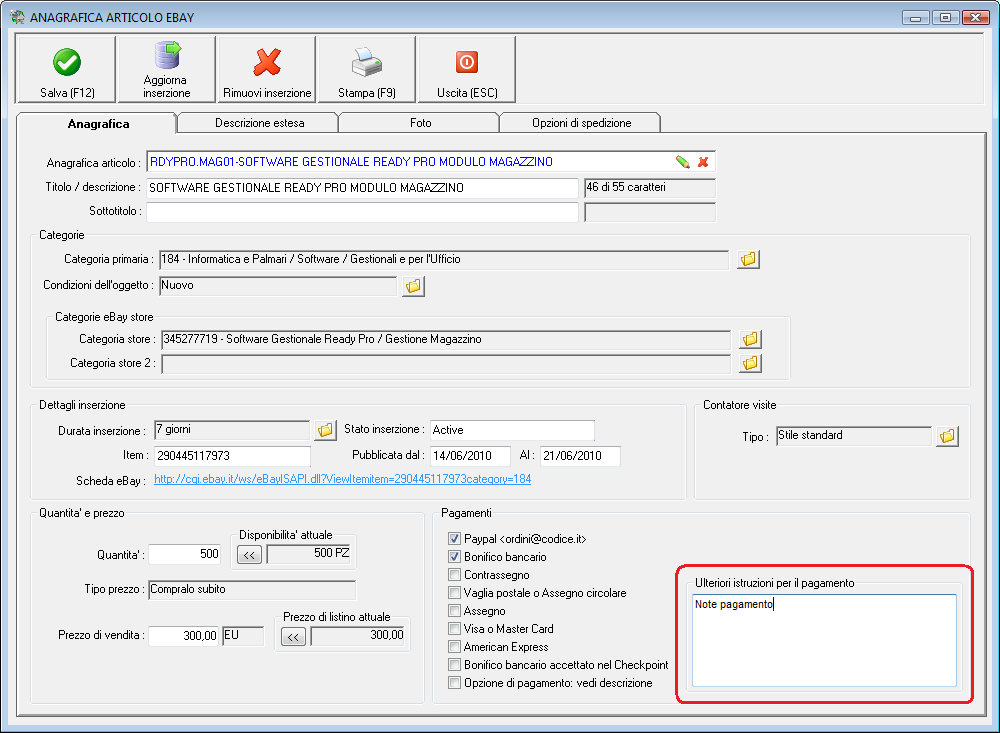Remove listing via Rimuovi inserzione
The image size is (1000, 733).
(267, 70)
